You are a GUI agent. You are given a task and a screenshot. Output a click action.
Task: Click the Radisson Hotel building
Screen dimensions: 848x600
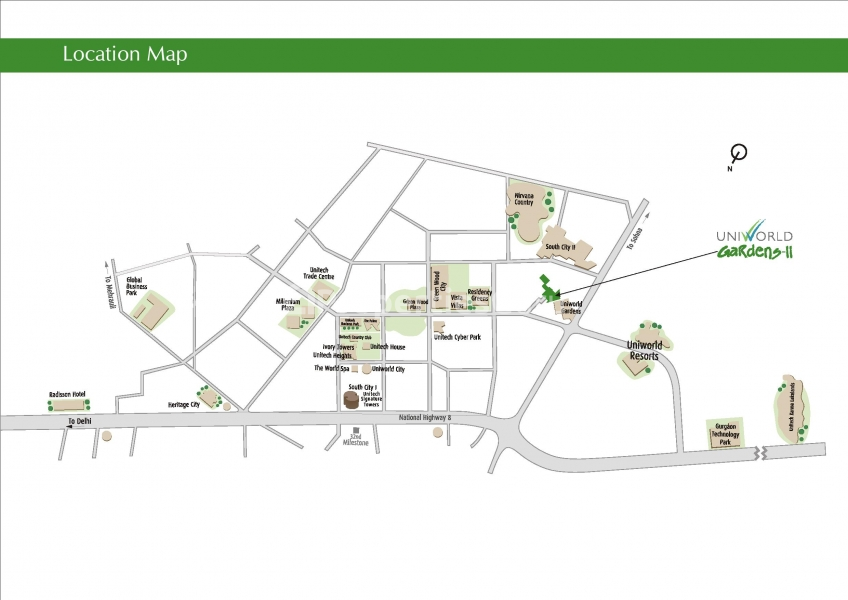point(68,405)
